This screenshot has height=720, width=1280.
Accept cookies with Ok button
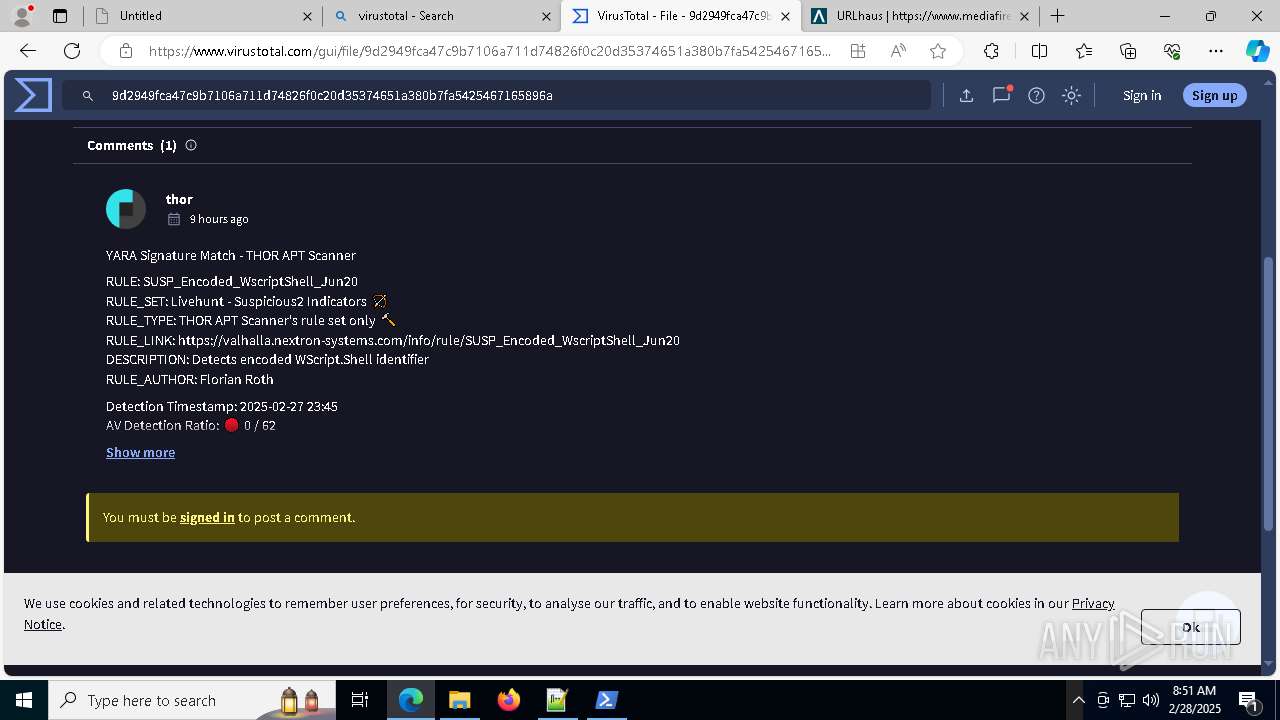pyautogui.click(x=1190, y=627)
